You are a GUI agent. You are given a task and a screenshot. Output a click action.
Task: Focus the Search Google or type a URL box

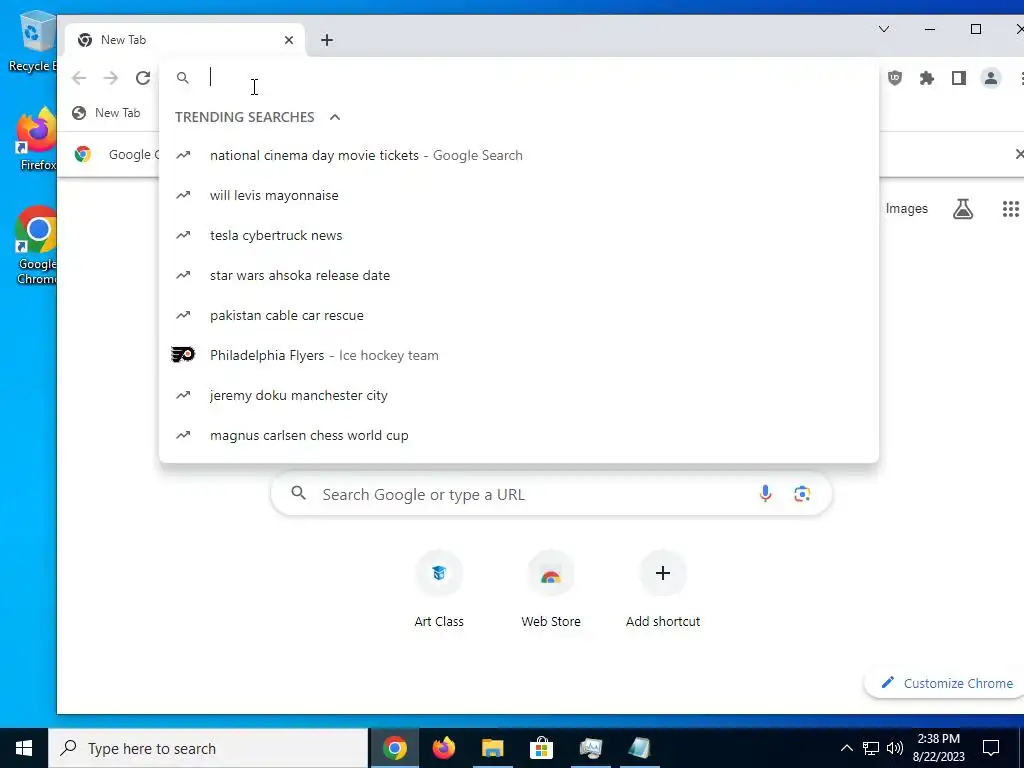[551, 494]
